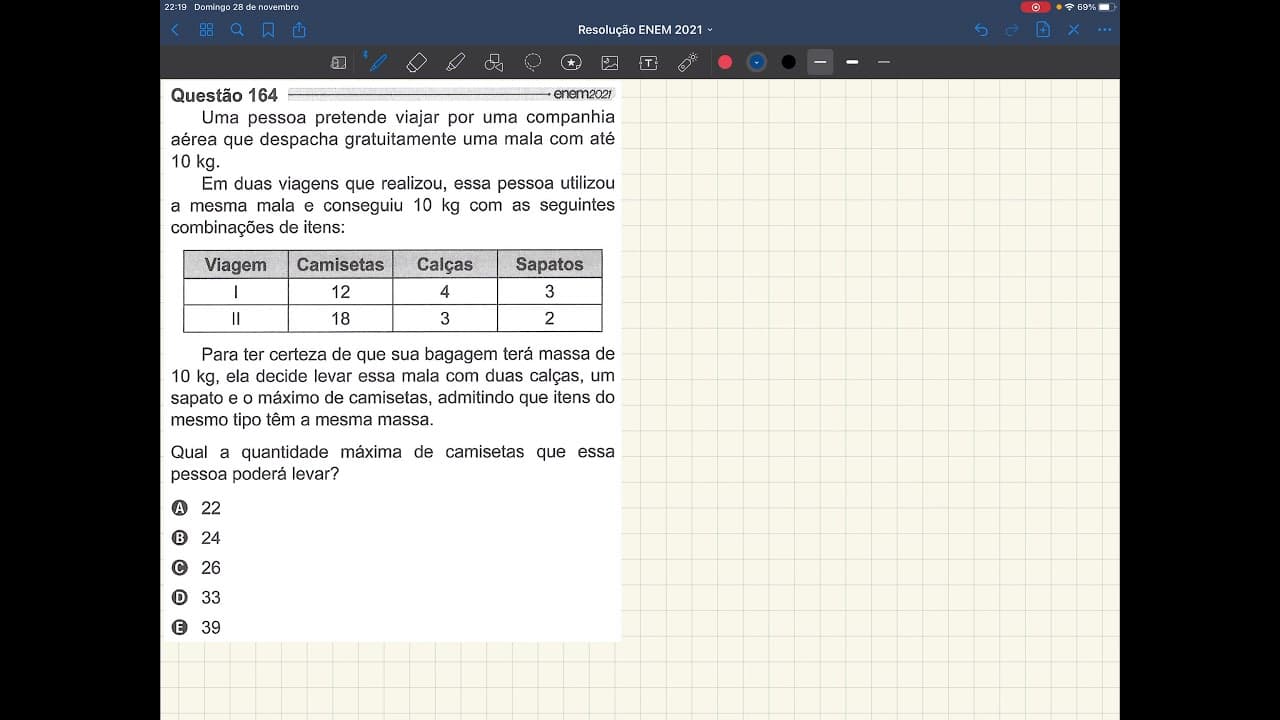This screenshot has height=720, width=1280.
Task: Select the Text box tool
Action: (x=648, y=62)
